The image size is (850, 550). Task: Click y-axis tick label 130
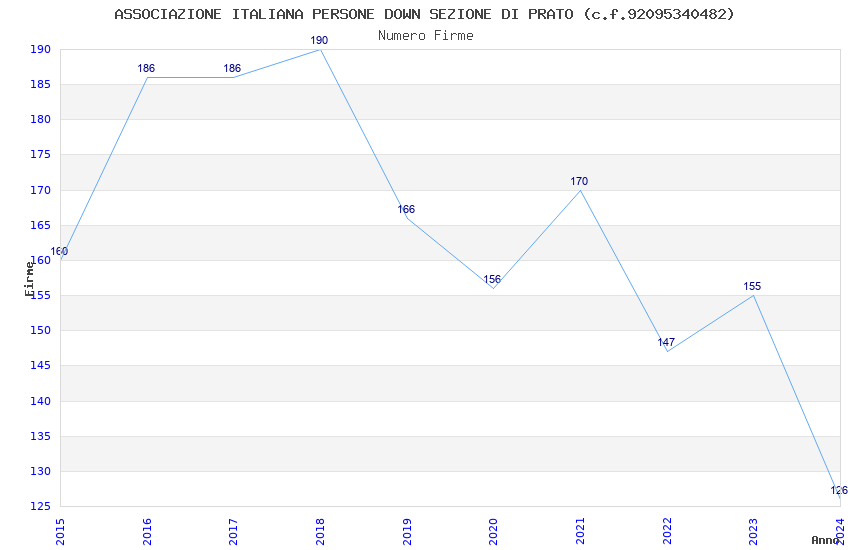tap(40, 471)
